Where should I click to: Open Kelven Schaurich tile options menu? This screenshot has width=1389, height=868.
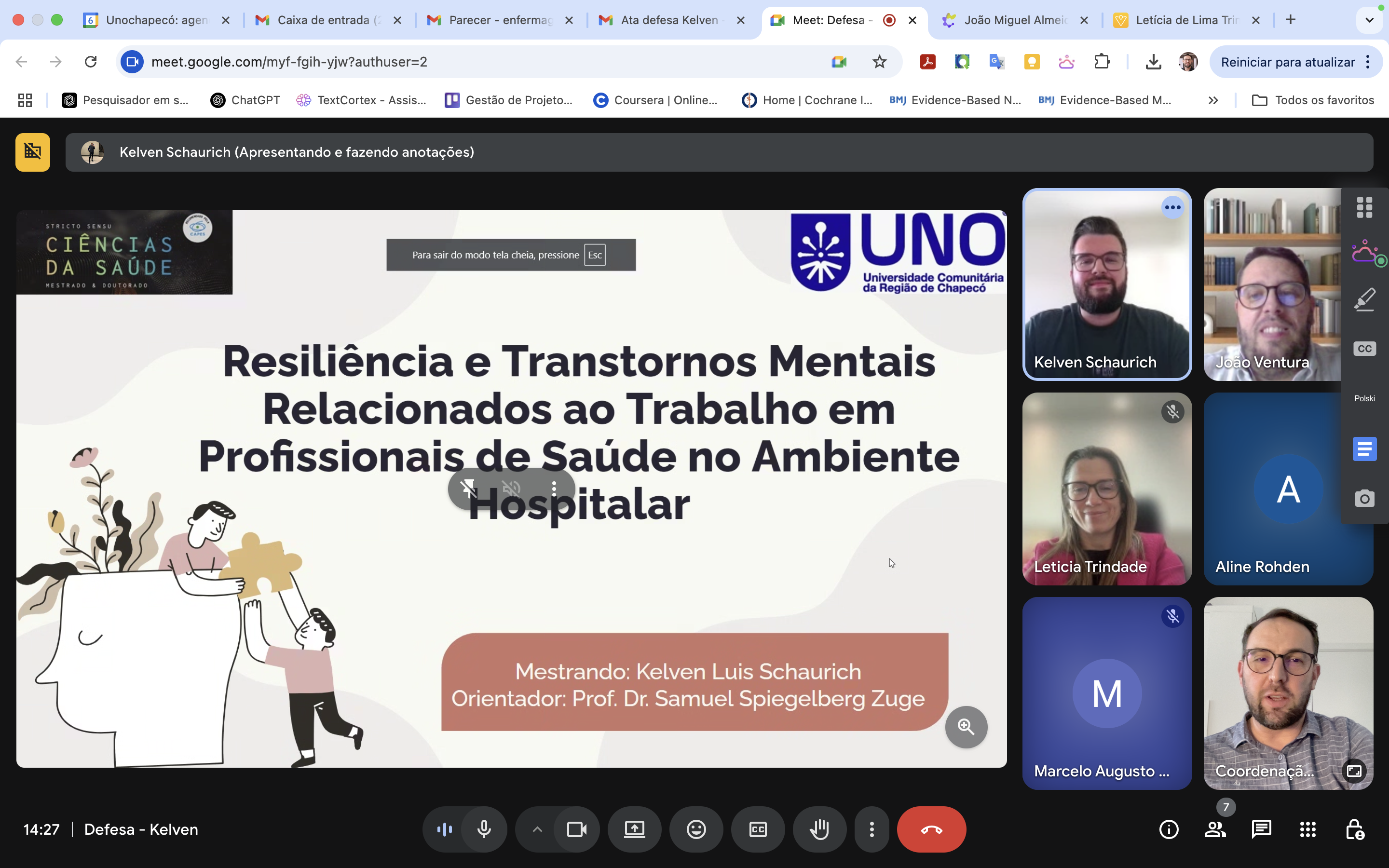1172,207
